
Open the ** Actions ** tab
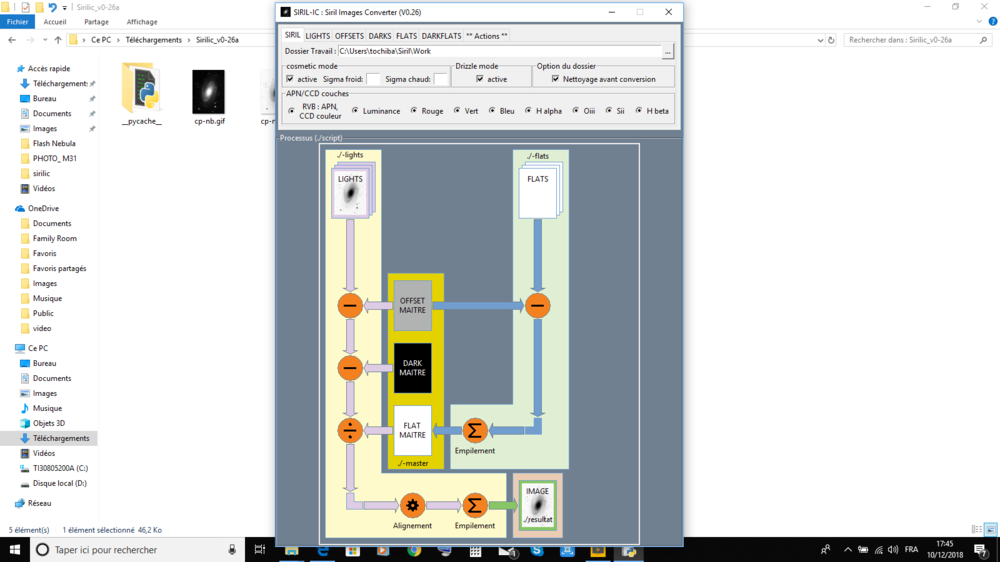click(x=487, y=36)
